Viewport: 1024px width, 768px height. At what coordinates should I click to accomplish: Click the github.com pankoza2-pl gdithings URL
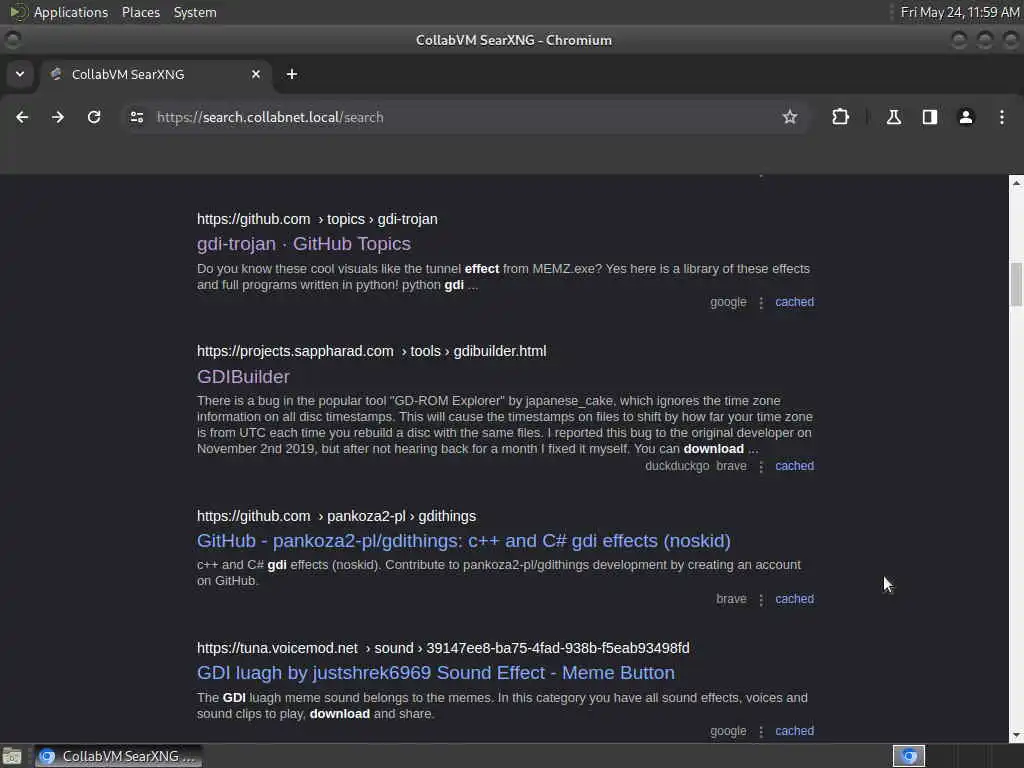tap(336, 516)
